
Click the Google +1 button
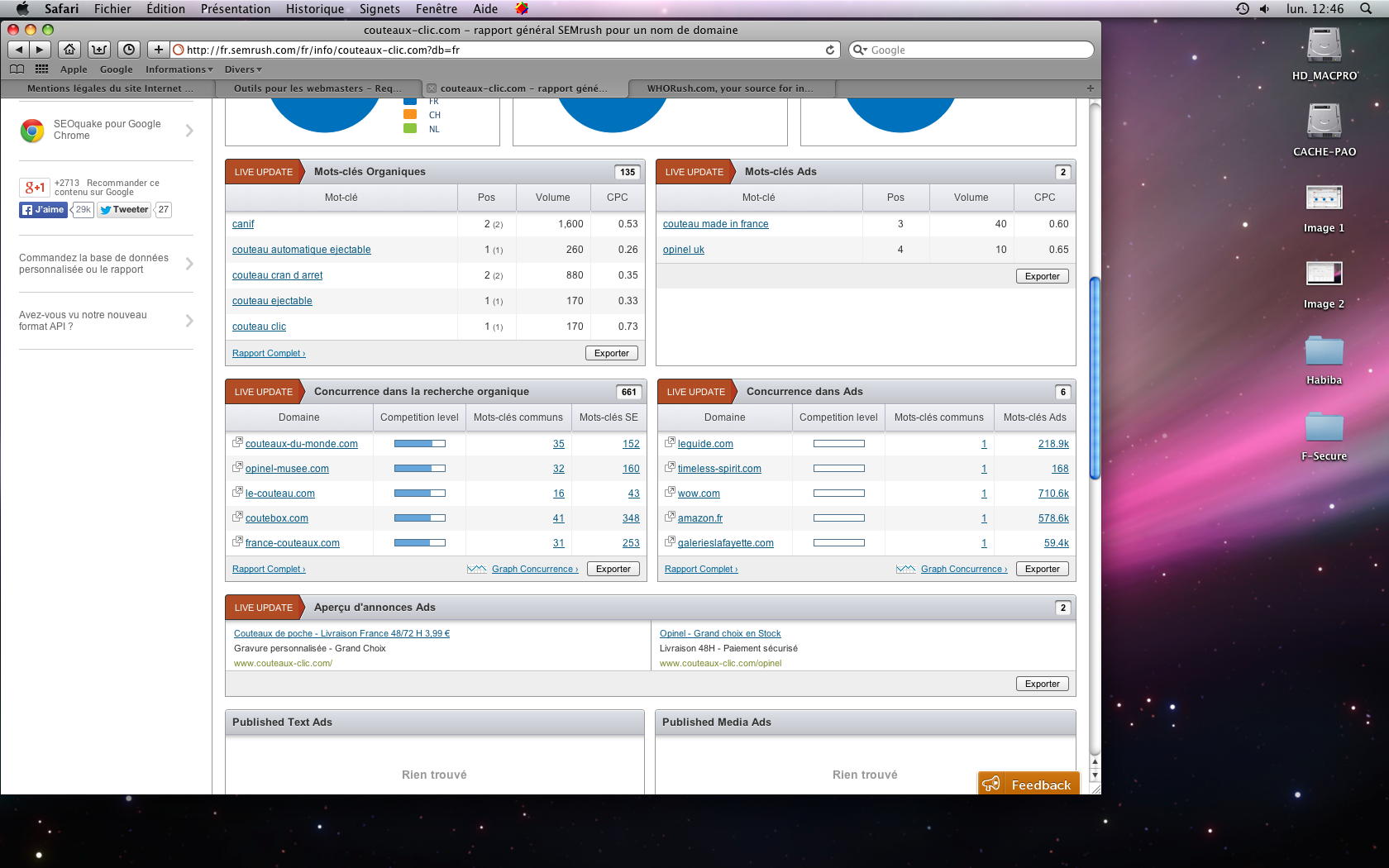click(x=35, y=187)
